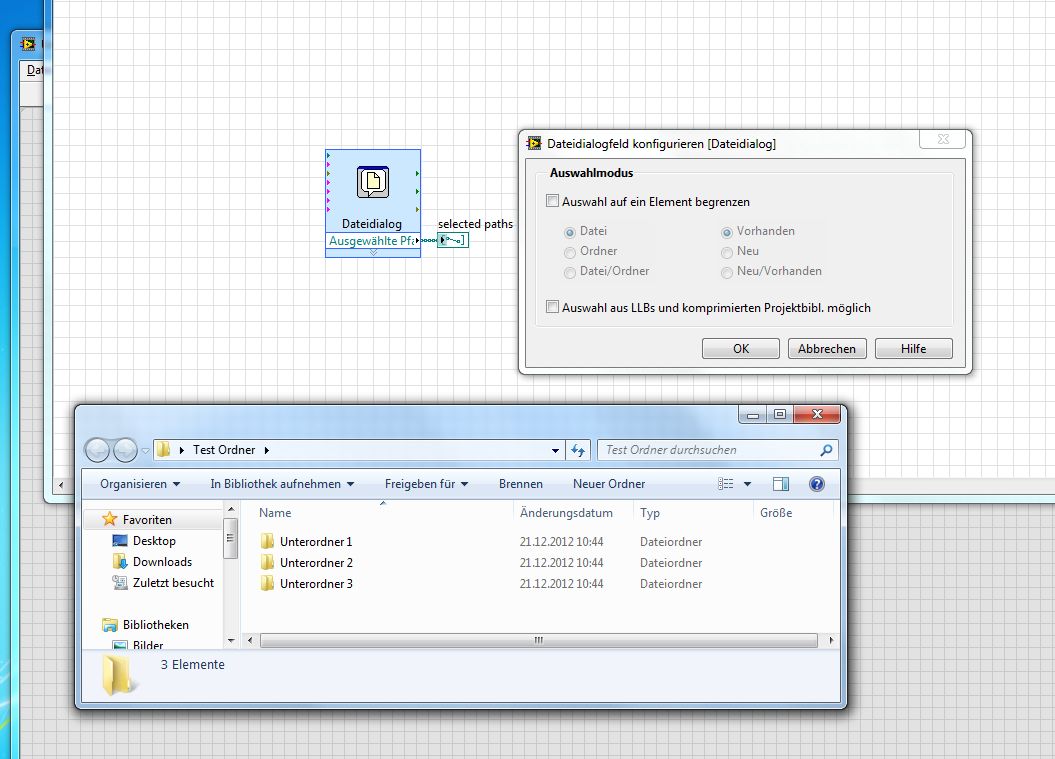Image resolution: width=1055 pixels, height=759 pixels.
Task: Click navigation pane scroll up arrow
Action: click(x=231, y=509)
